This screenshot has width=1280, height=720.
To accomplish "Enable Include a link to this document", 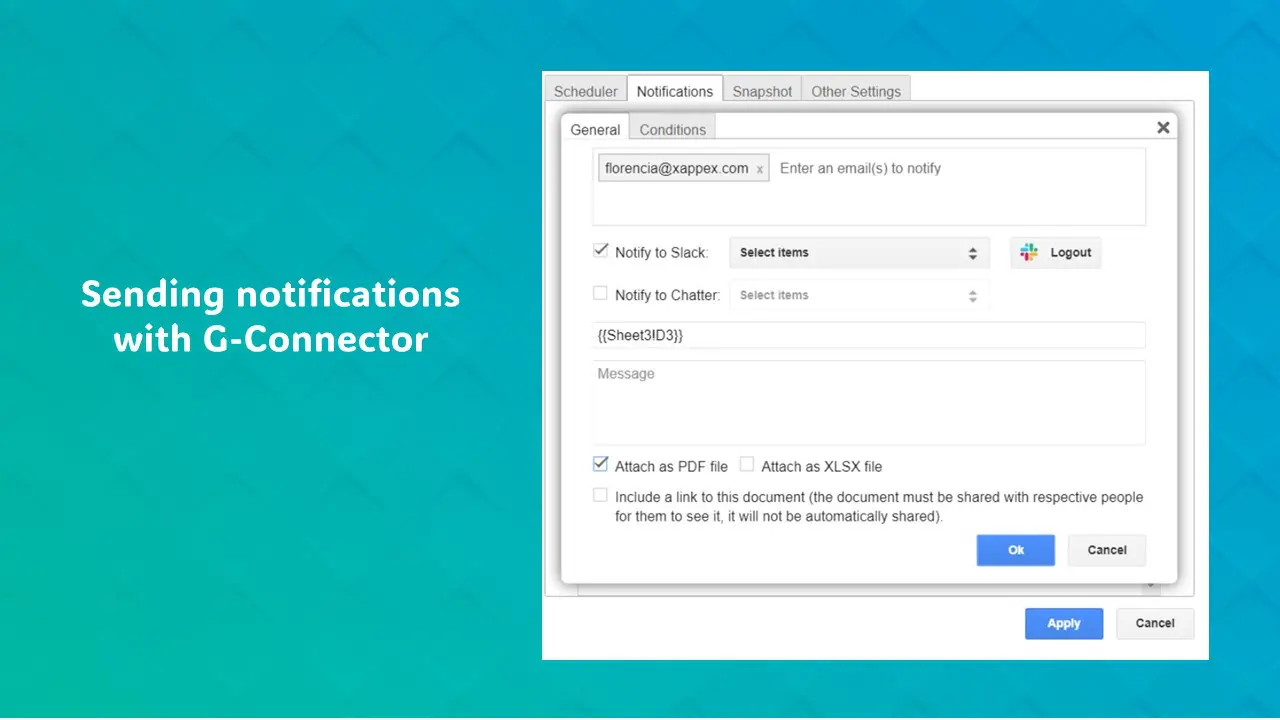I will [601, 496].
